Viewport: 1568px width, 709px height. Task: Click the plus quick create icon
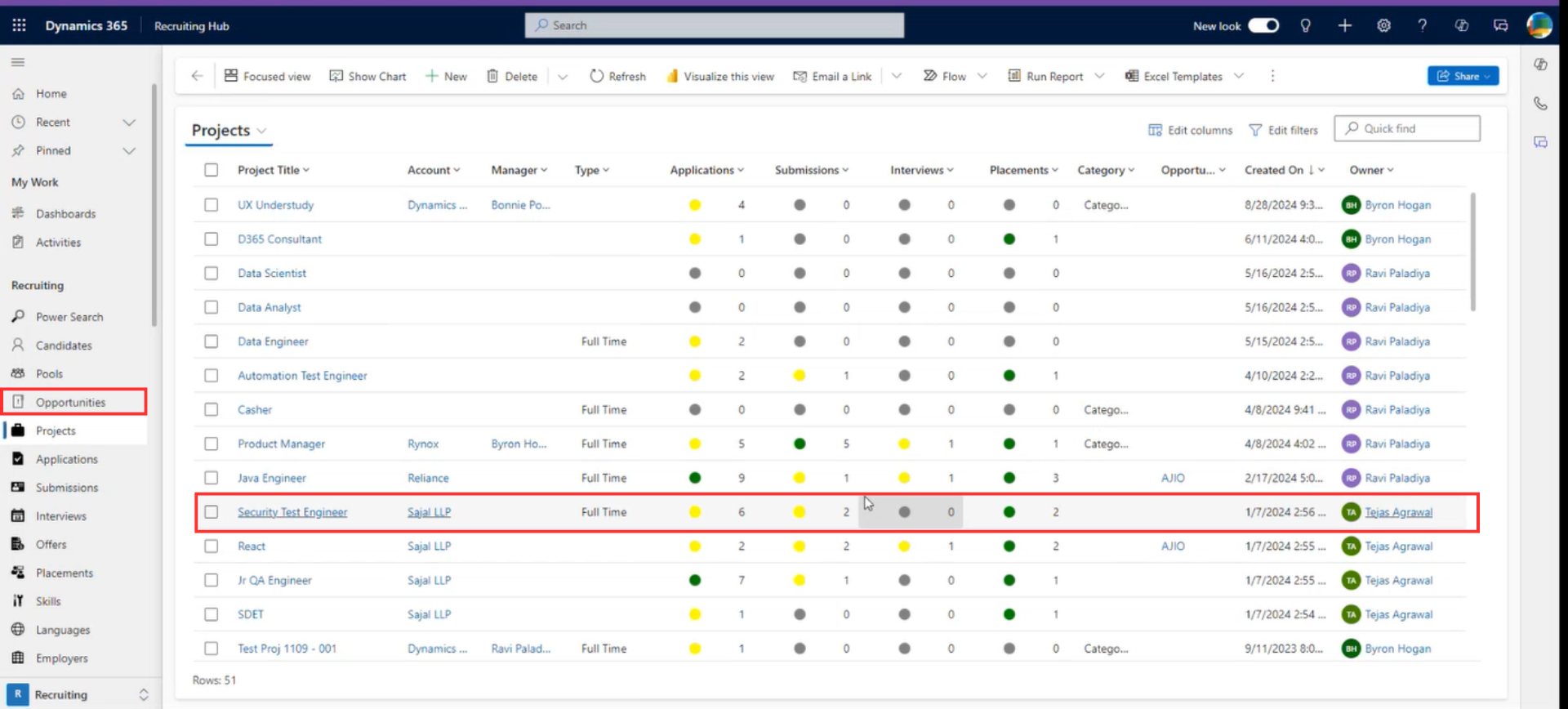[x=1344, y=25]
